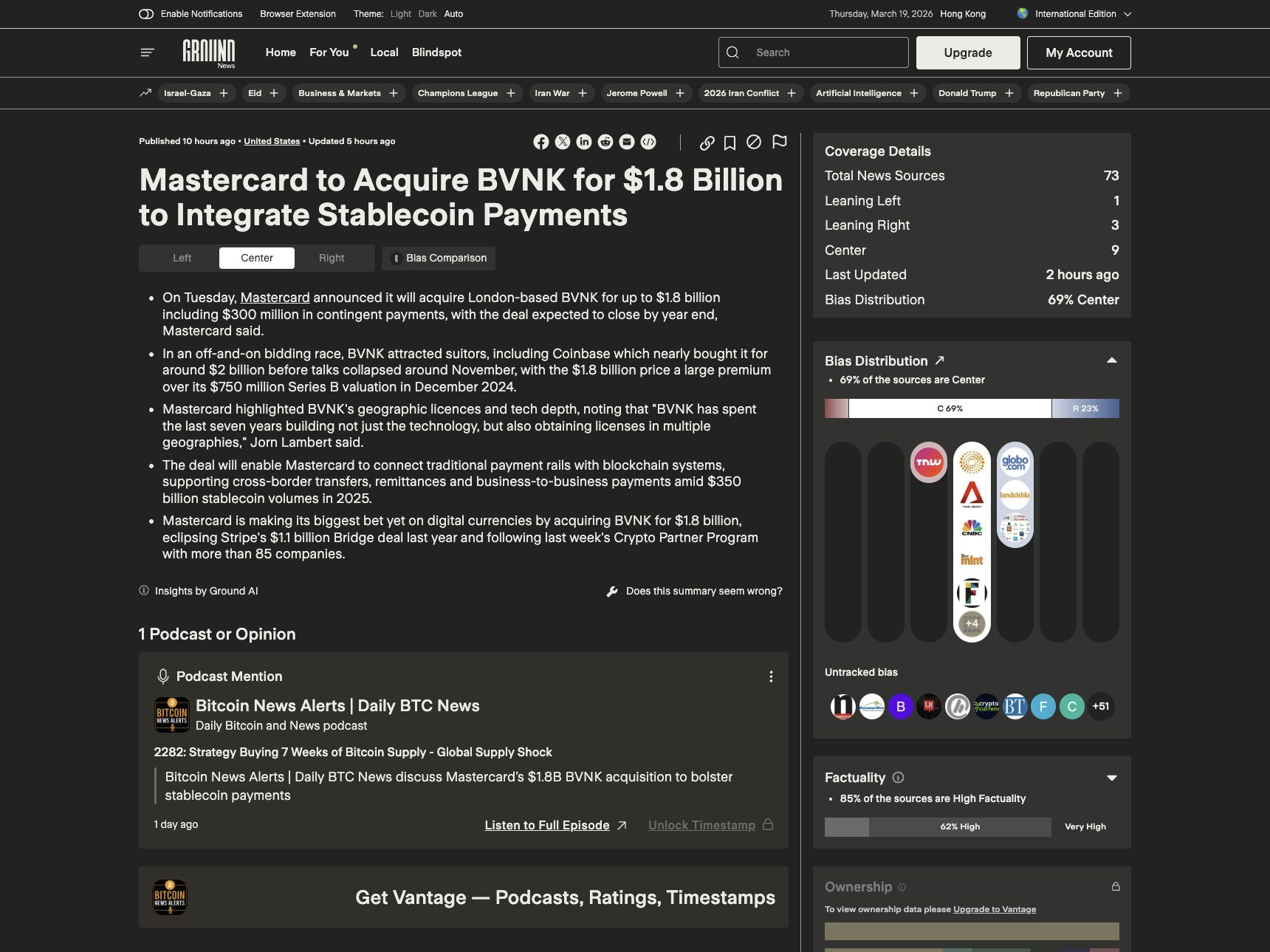Follow Eid topic with plus
Viewport: 1270px width, 952px height.
274,93
